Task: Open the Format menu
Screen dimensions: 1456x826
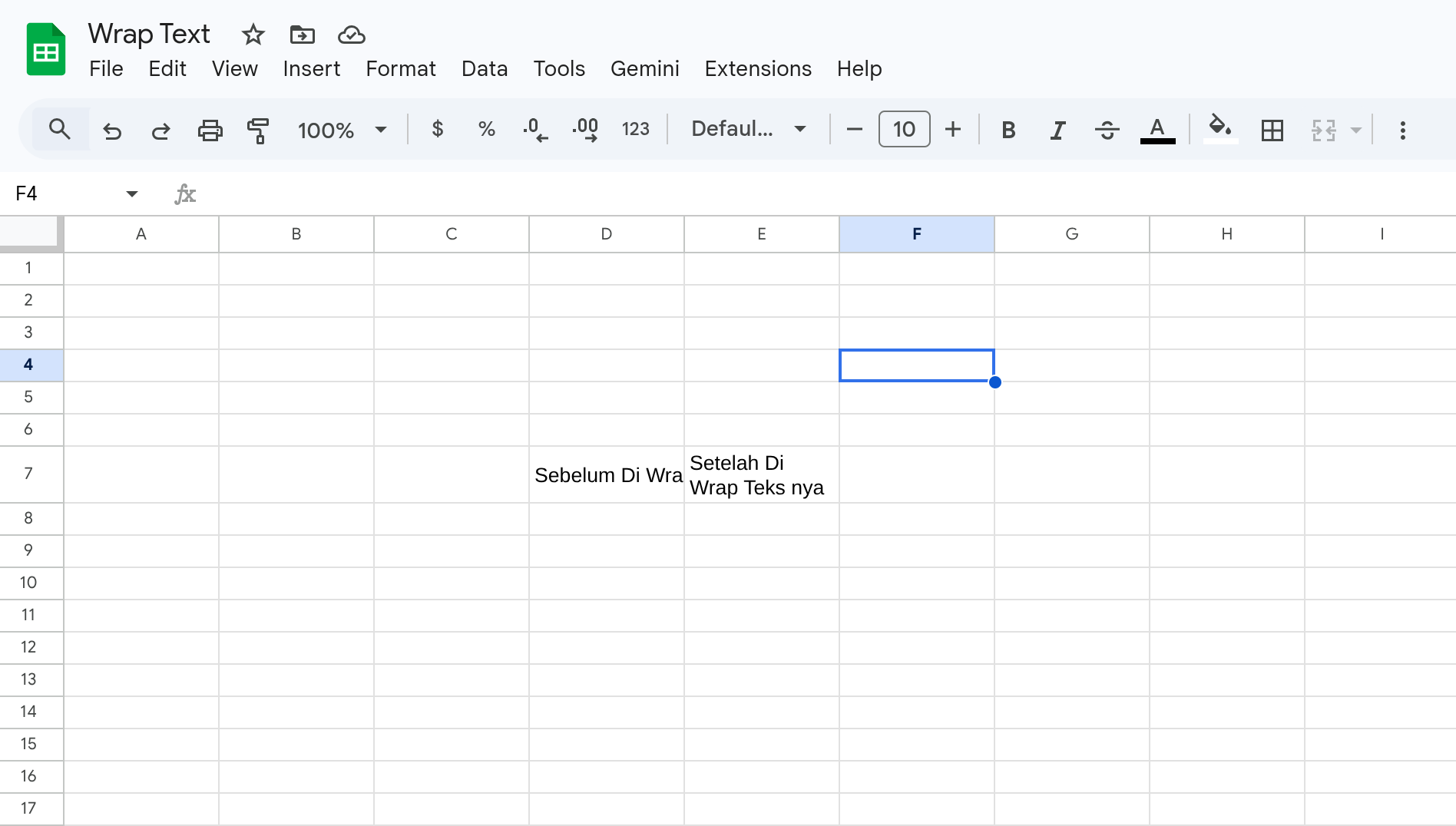Action: pos(400,69)
